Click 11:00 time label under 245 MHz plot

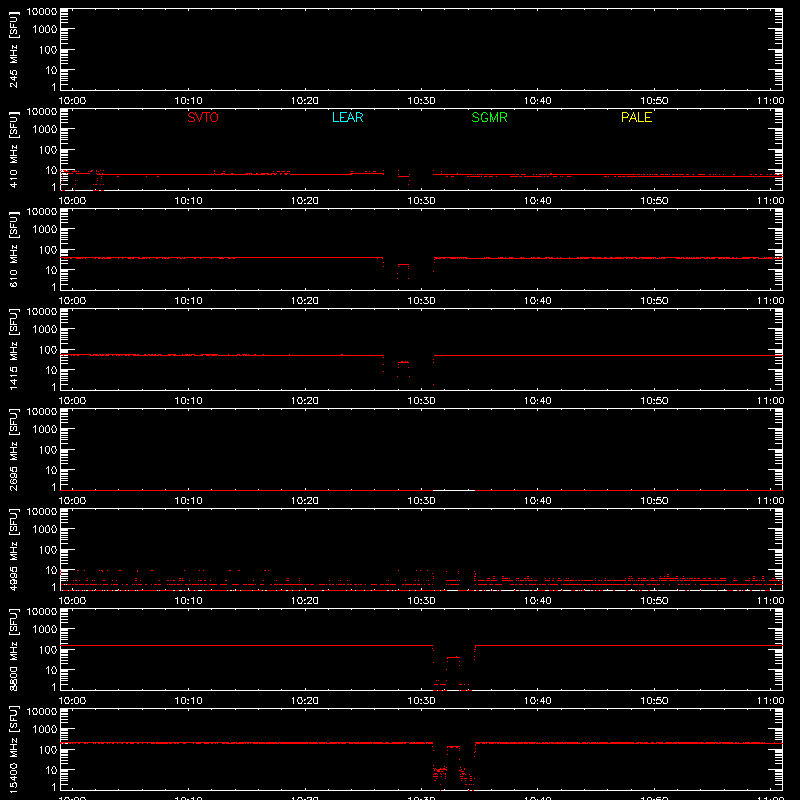tap(770, 101)
